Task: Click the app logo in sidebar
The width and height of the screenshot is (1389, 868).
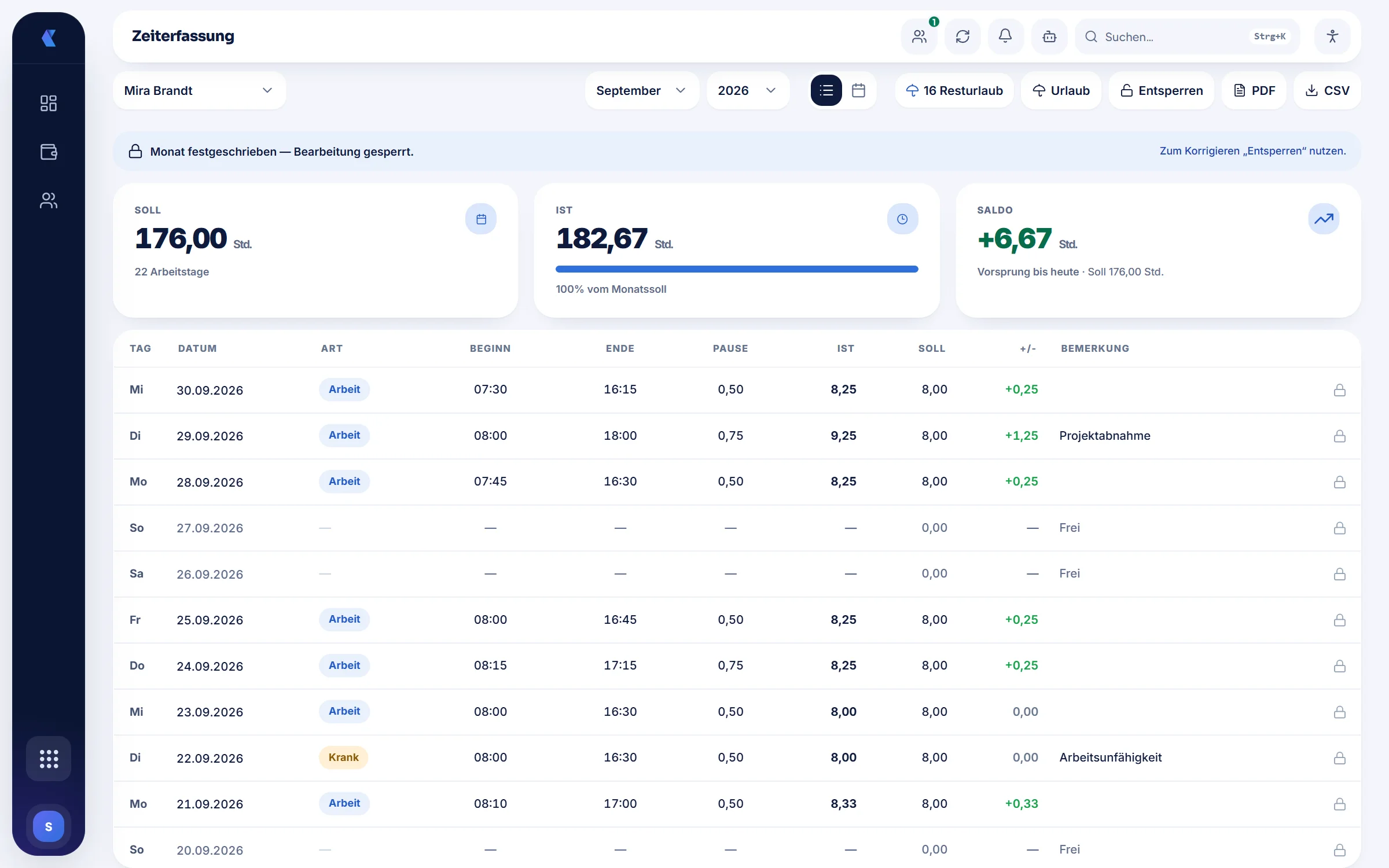Action: 49,38
